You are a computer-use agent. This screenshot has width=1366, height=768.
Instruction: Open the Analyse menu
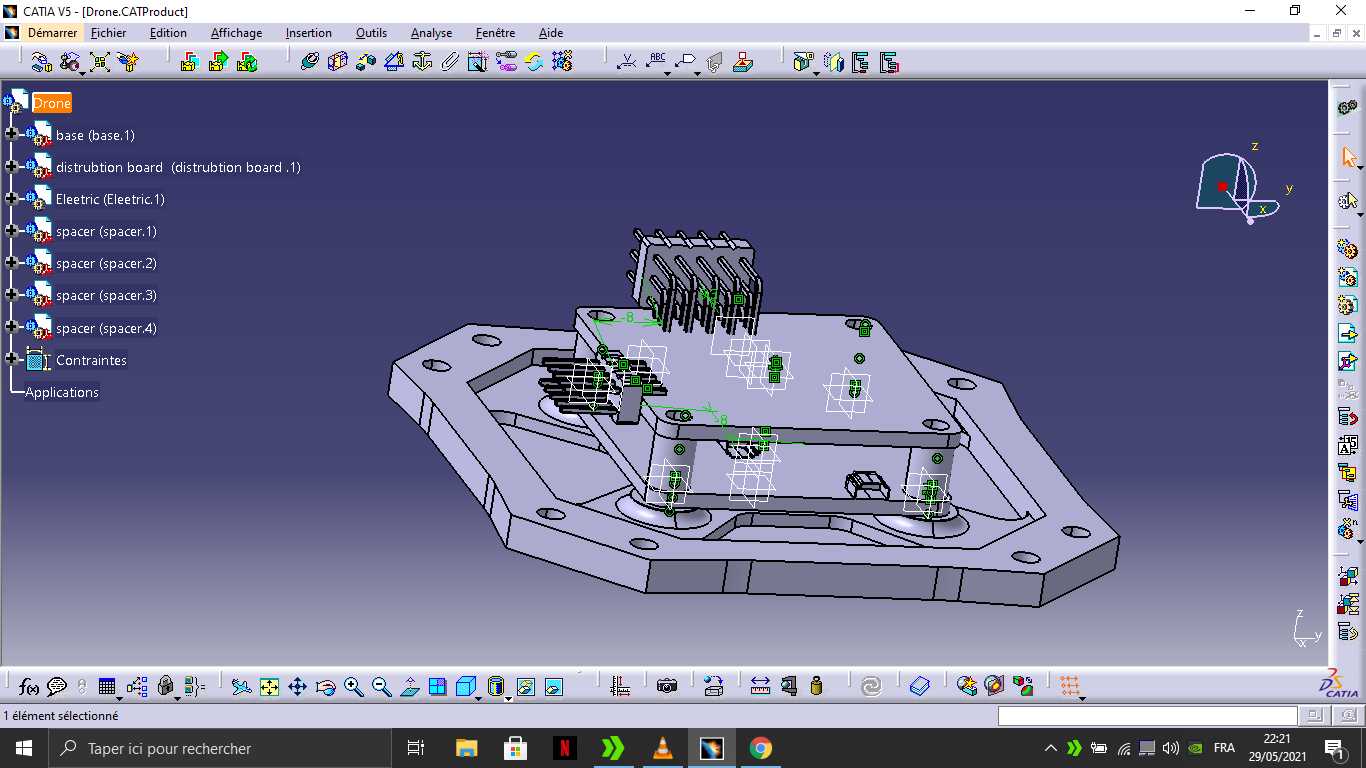431,33
